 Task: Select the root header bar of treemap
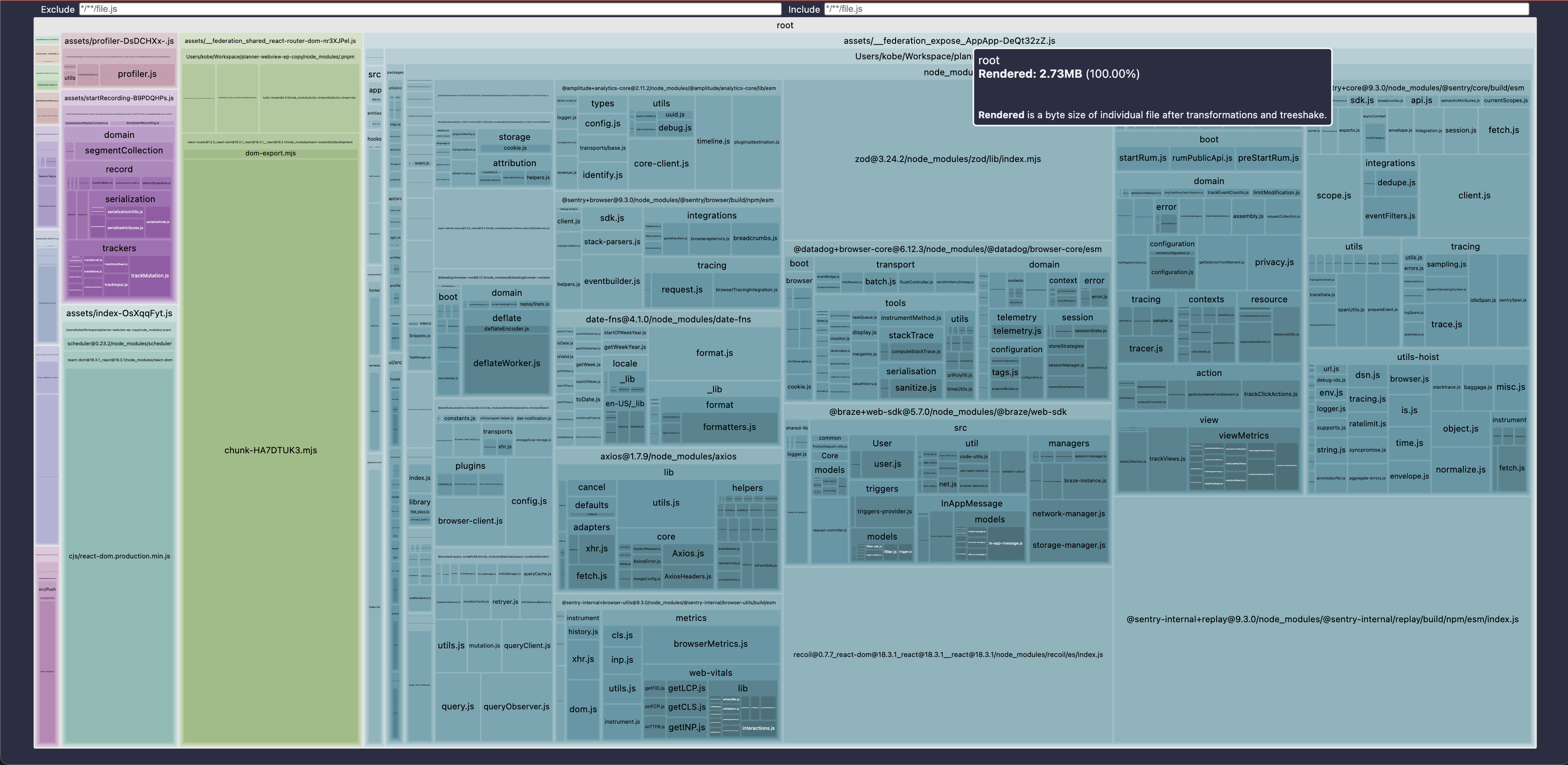point(784,25)
